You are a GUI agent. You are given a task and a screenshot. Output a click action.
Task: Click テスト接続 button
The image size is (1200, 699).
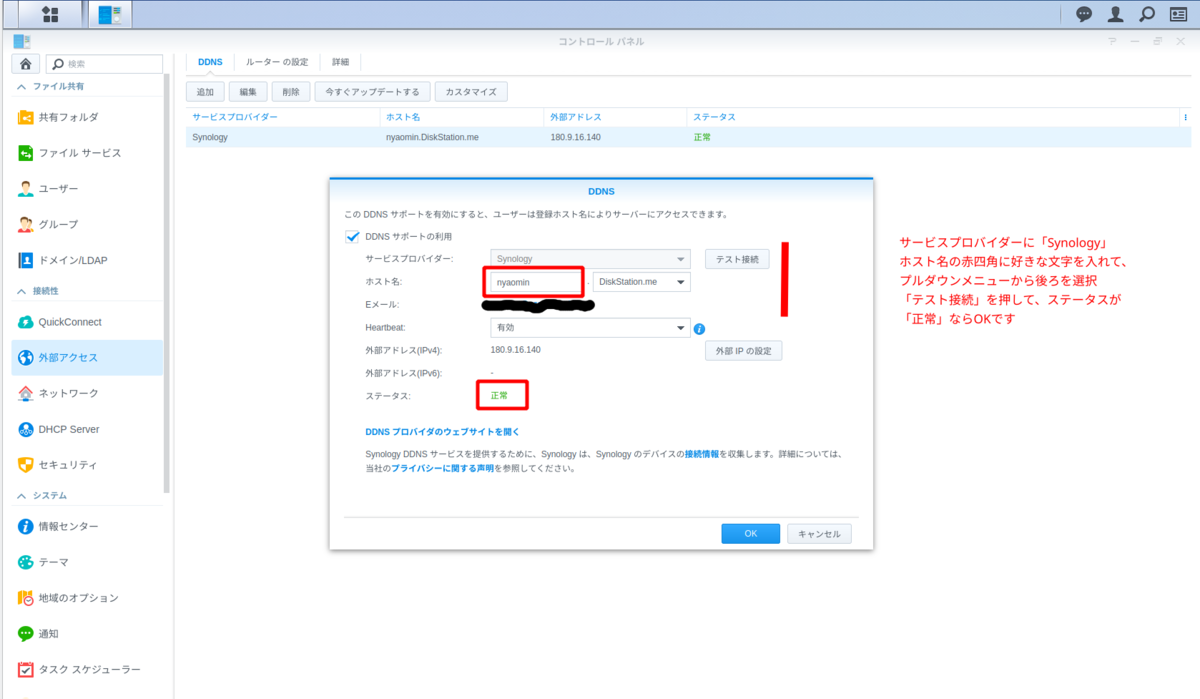click(737, 259)
